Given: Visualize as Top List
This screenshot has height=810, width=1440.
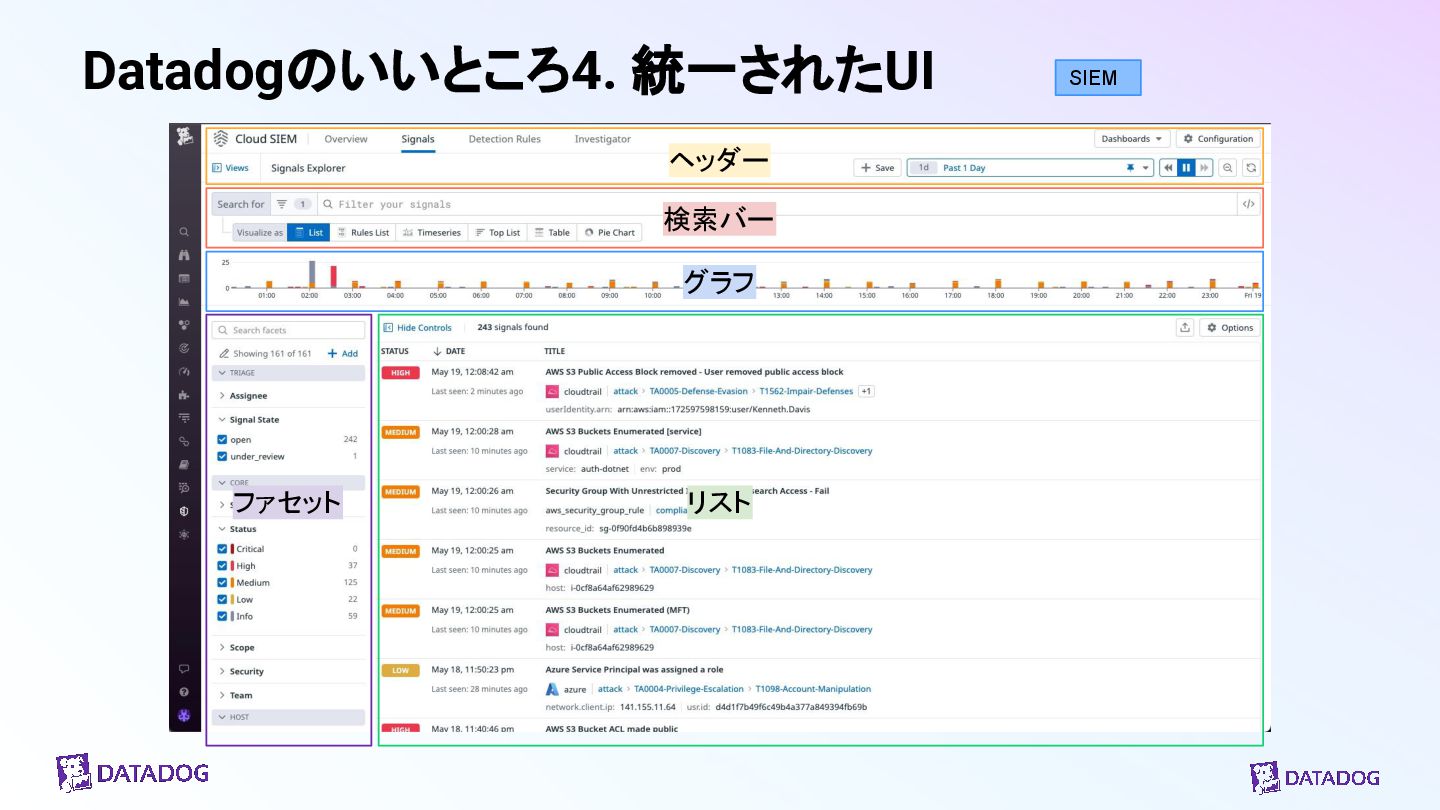Looking at the screenshot, I should pyautogui.click(x=497, y=232).
